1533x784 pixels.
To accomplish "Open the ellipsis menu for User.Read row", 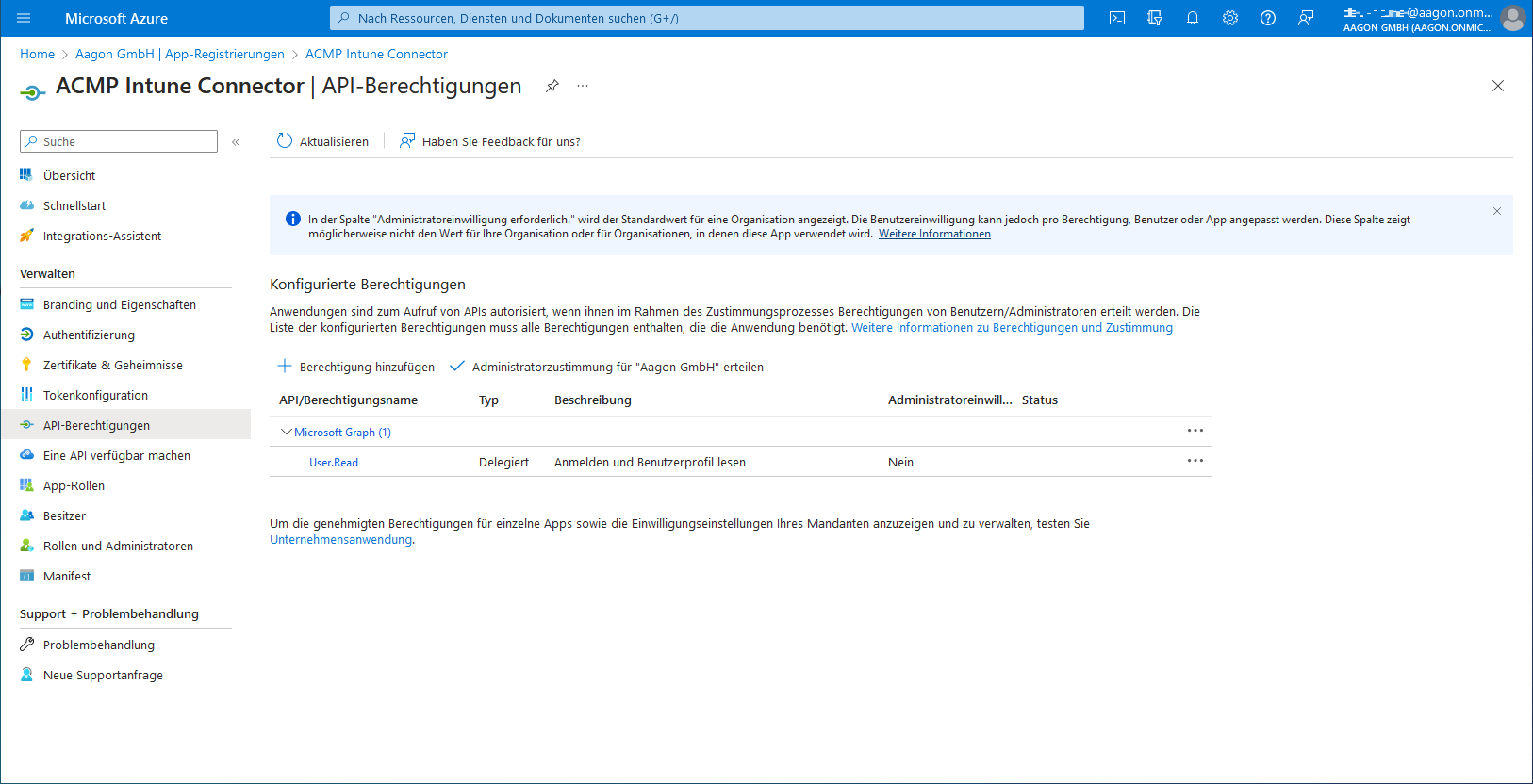I will pyautogui.click(x=1195, y=461).
